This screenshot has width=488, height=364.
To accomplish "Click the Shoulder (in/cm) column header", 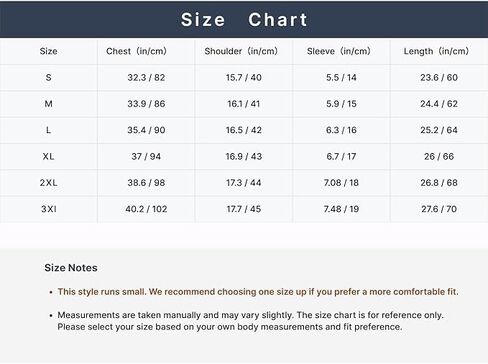I will point(241,51).
